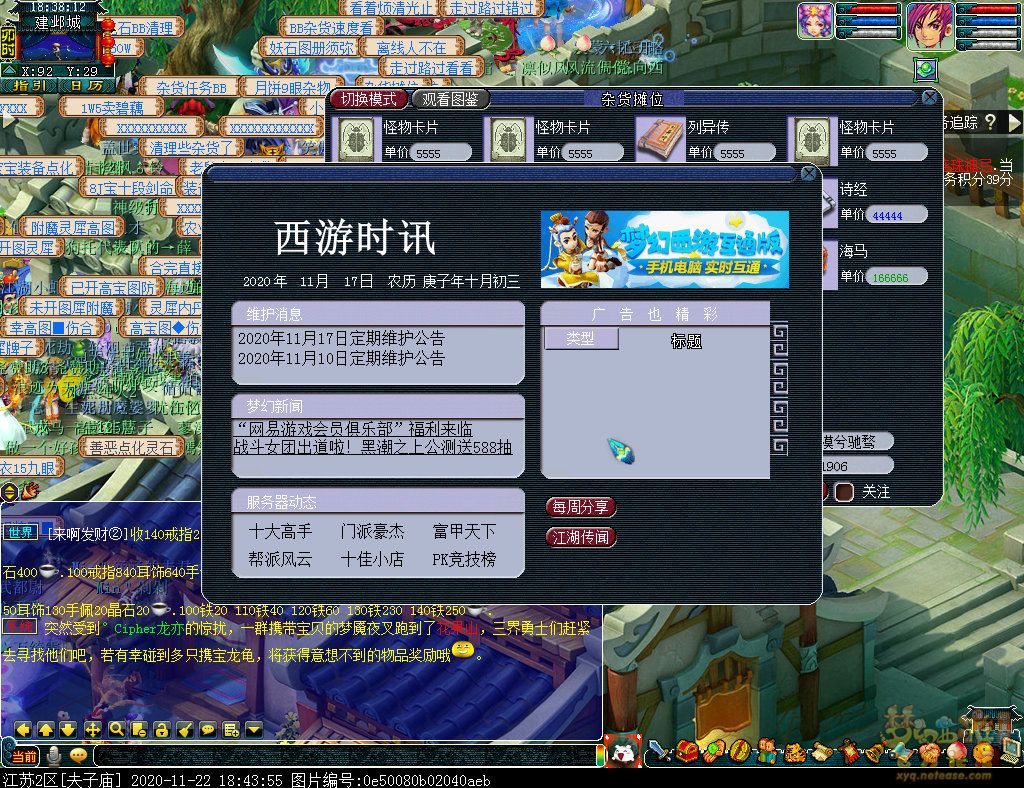Open 十大高手 server ranking
Image resolution: width=1024 pixels, height=788 pixels.
point(280,531)
